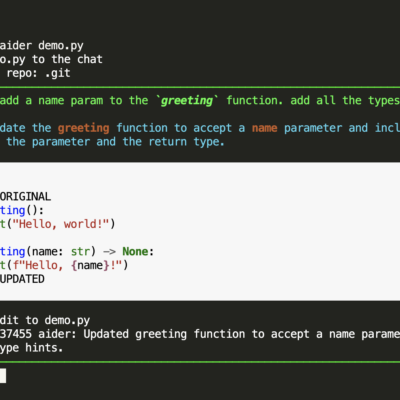400x400 pixels.
Task: Click the terminal cursor block at prompt
Action: [3, 376]
